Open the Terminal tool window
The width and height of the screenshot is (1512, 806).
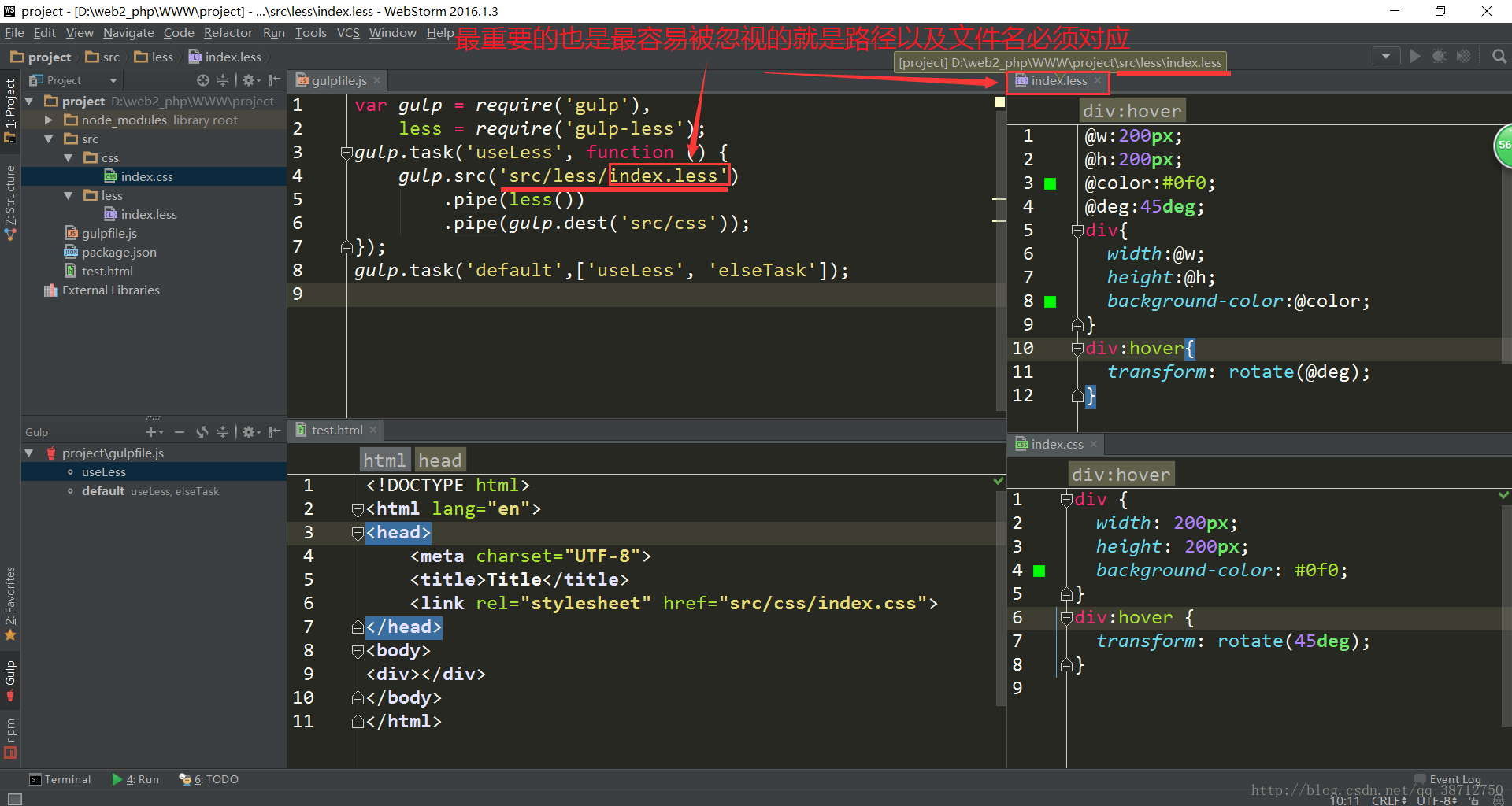pos(60,779)
